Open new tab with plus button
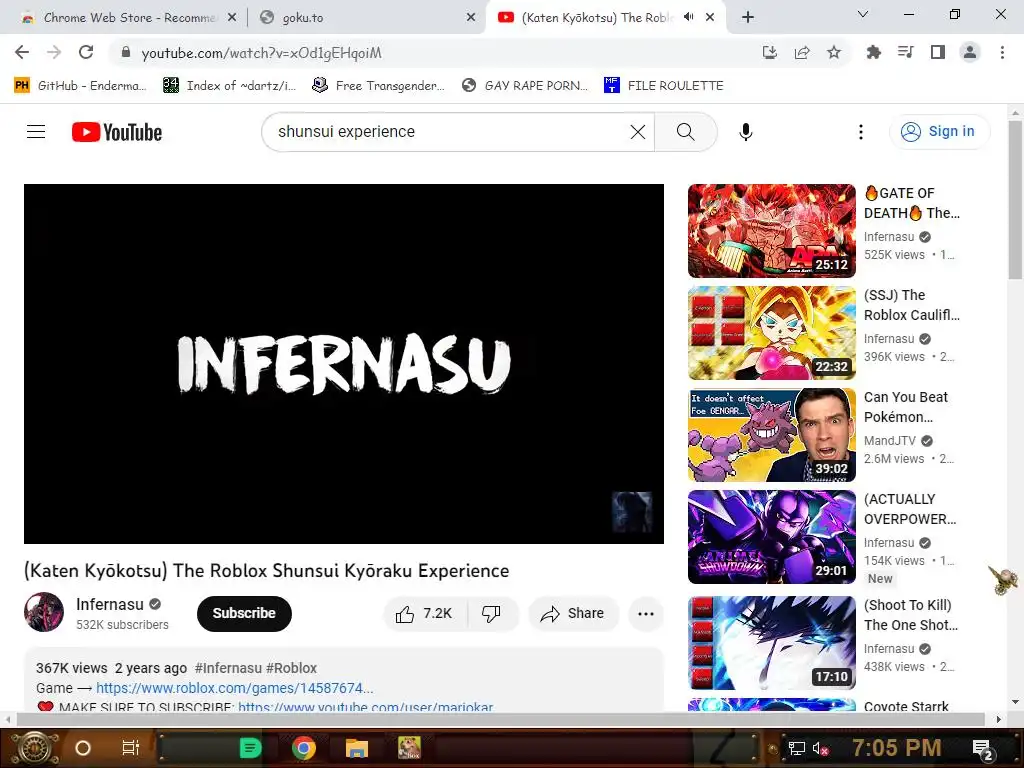This screenshot has width=1024, height=768. [748, 17]
